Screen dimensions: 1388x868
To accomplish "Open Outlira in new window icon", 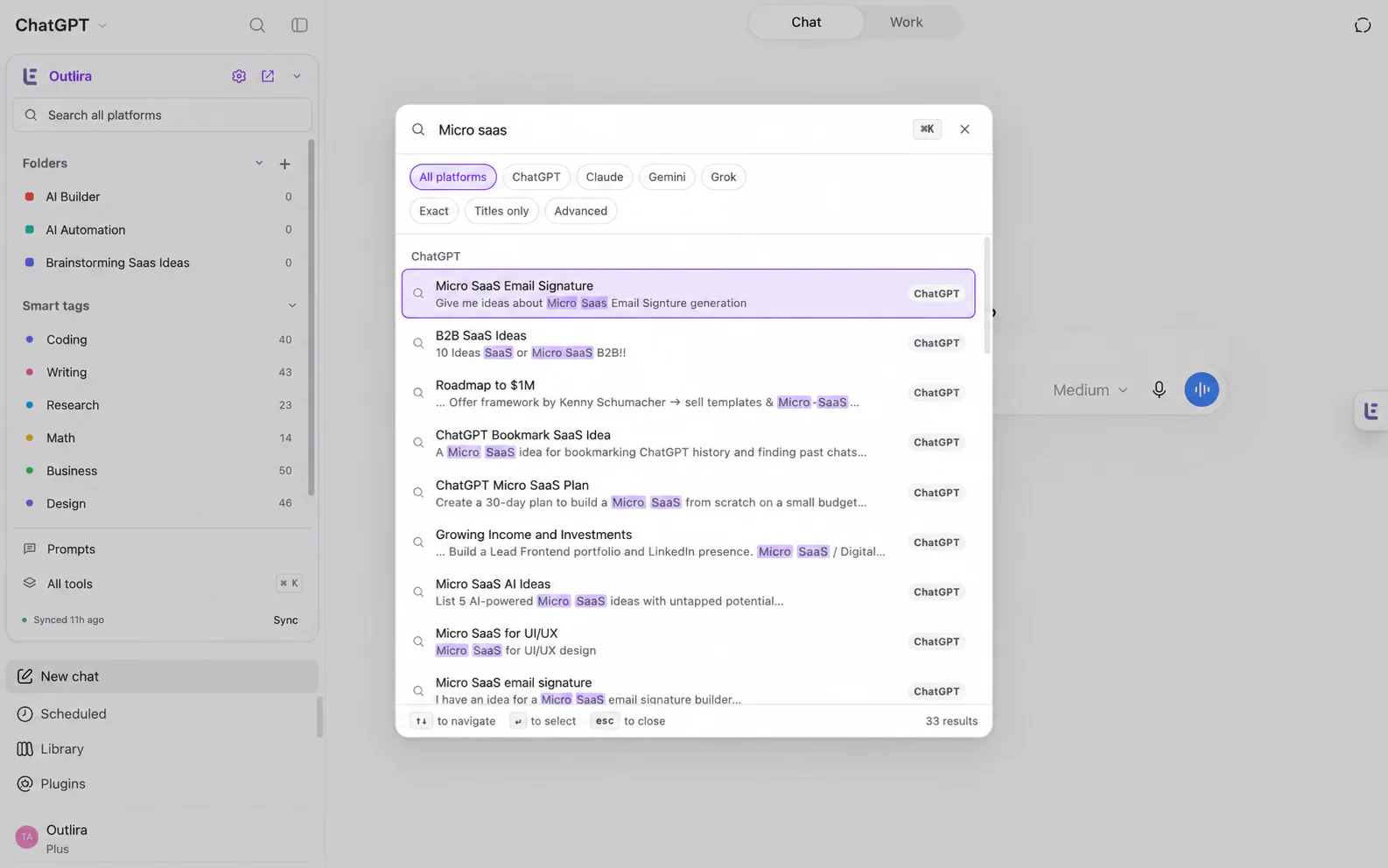I will (x=268, y=76).
